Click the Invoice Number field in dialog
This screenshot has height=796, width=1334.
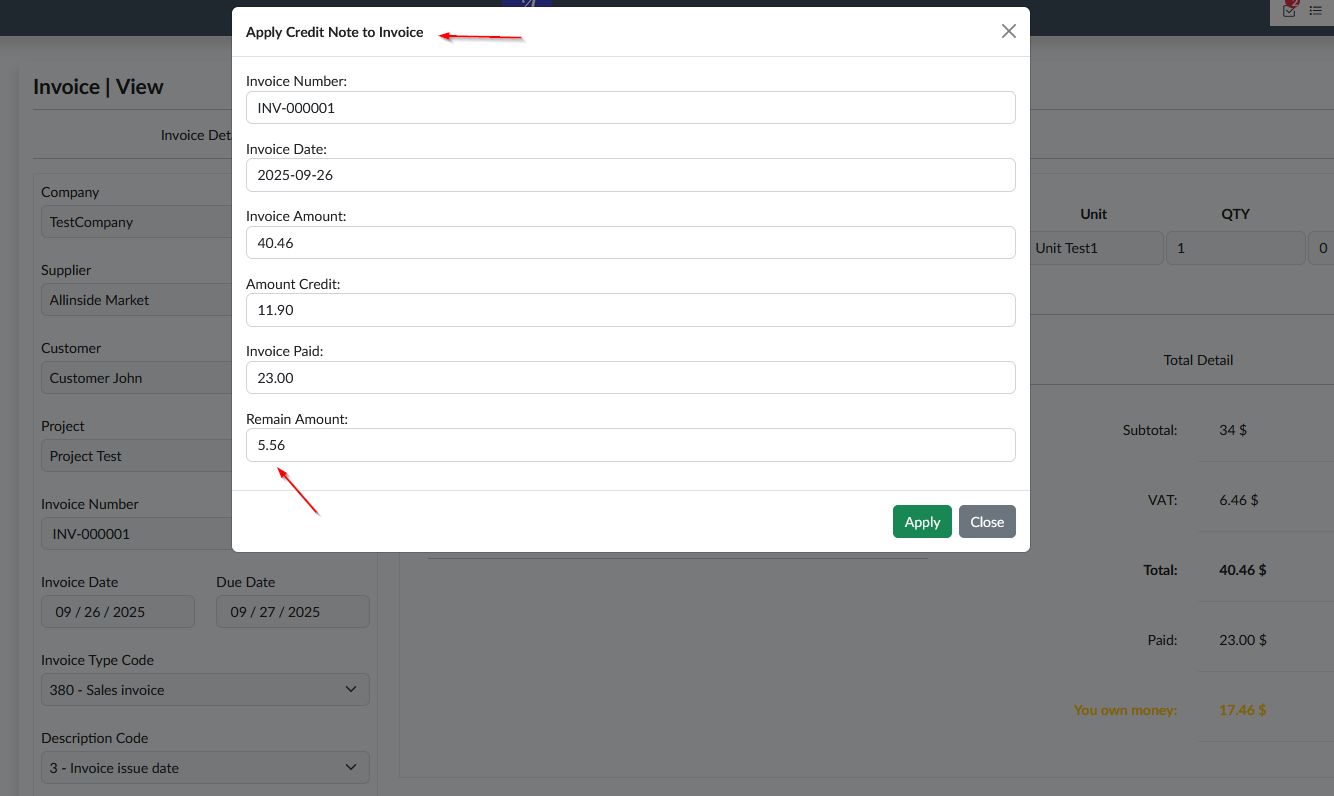click(630, 108)
